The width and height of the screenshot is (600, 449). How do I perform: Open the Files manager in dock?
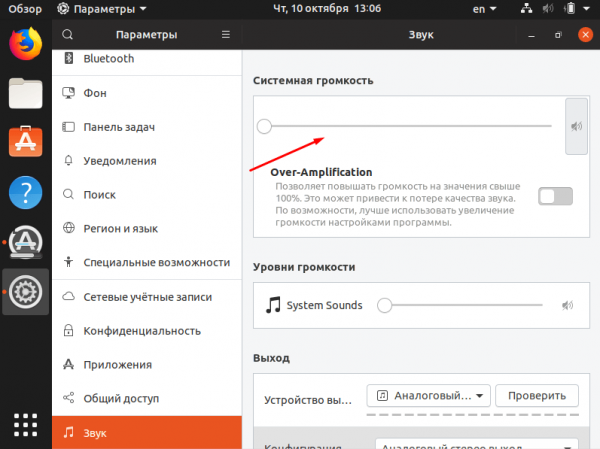tap(25, 93)
